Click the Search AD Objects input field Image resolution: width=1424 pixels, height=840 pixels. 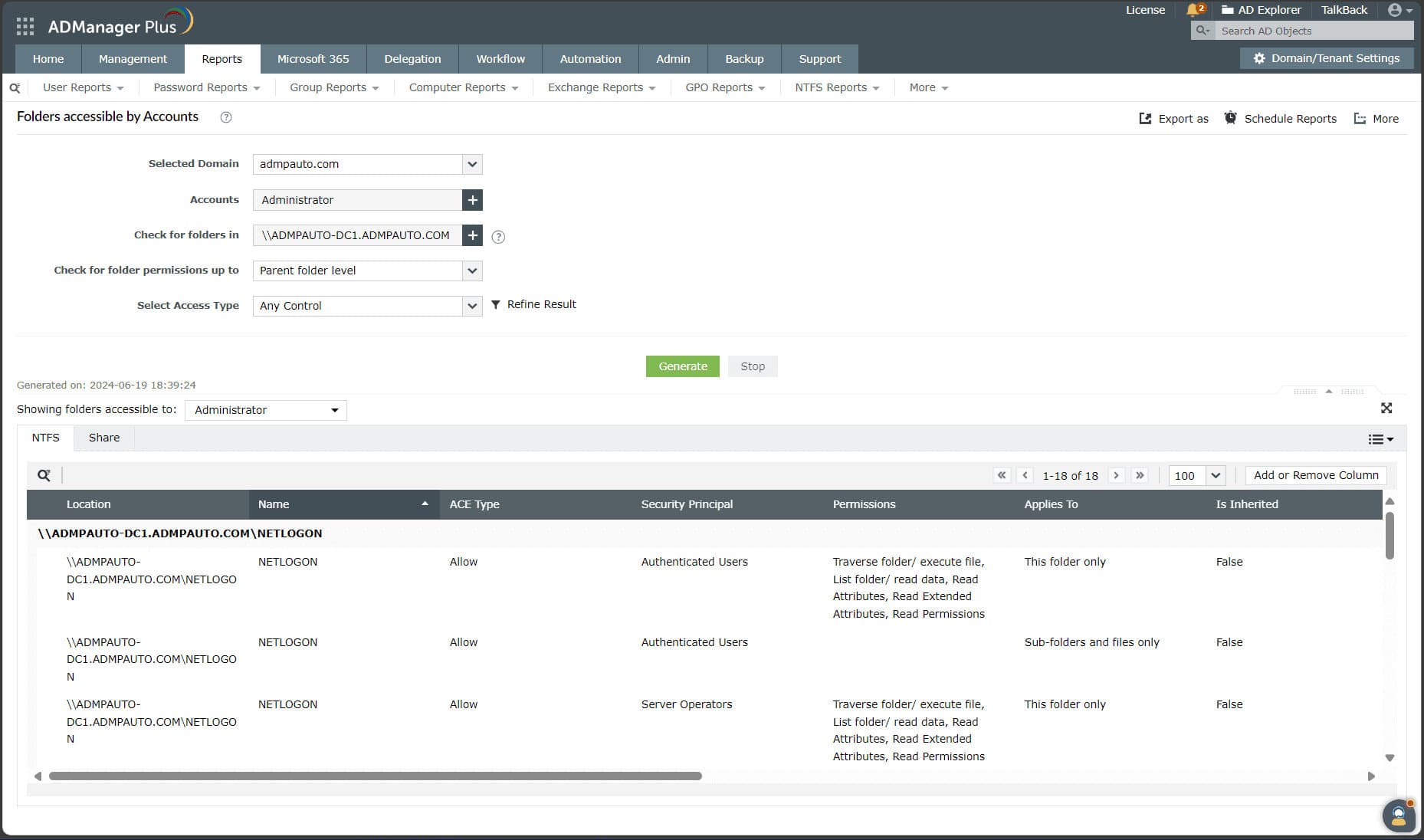point(1314,31)
